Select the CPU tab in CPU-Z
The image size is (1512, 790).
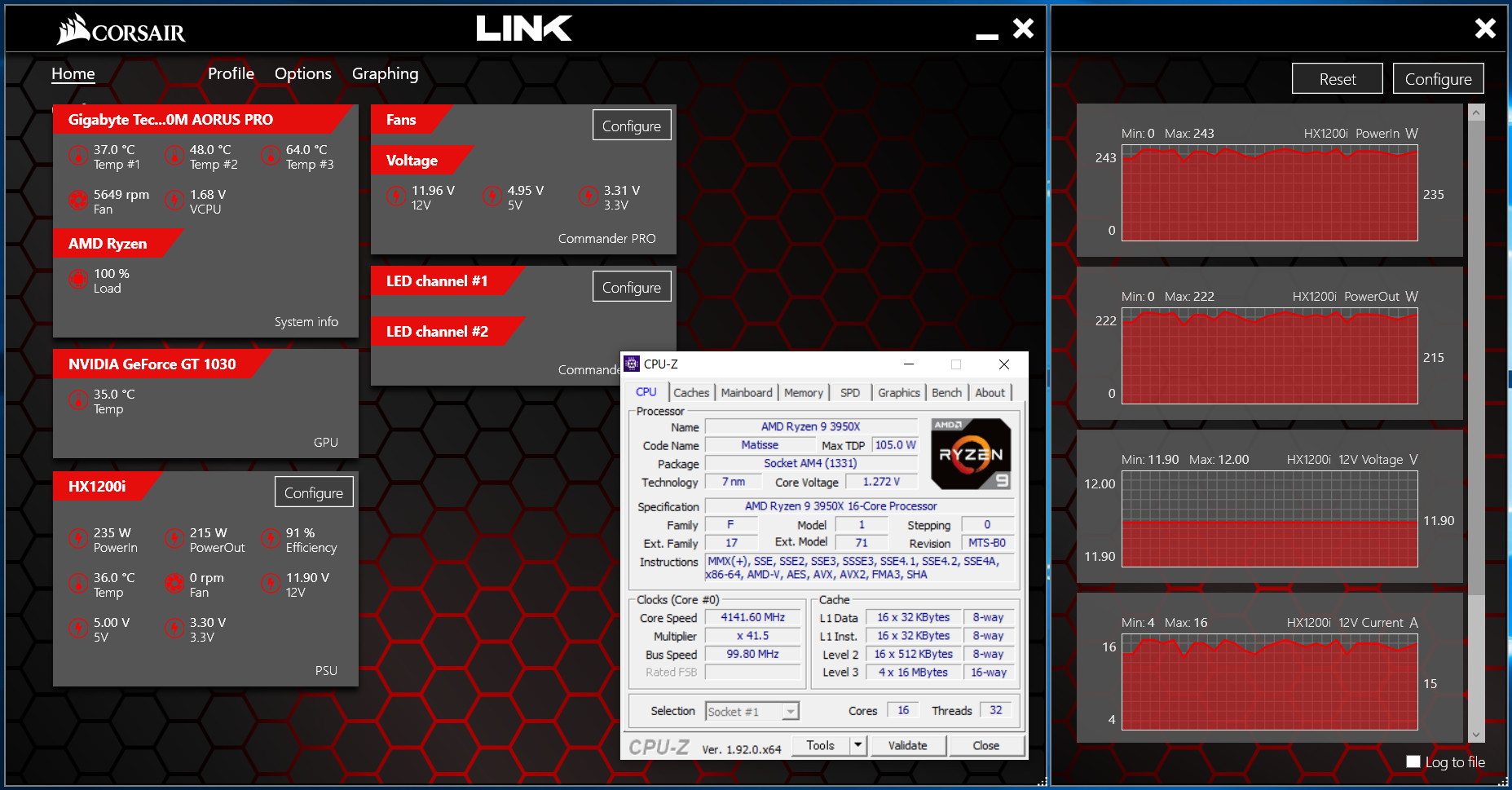pos(646,392)
